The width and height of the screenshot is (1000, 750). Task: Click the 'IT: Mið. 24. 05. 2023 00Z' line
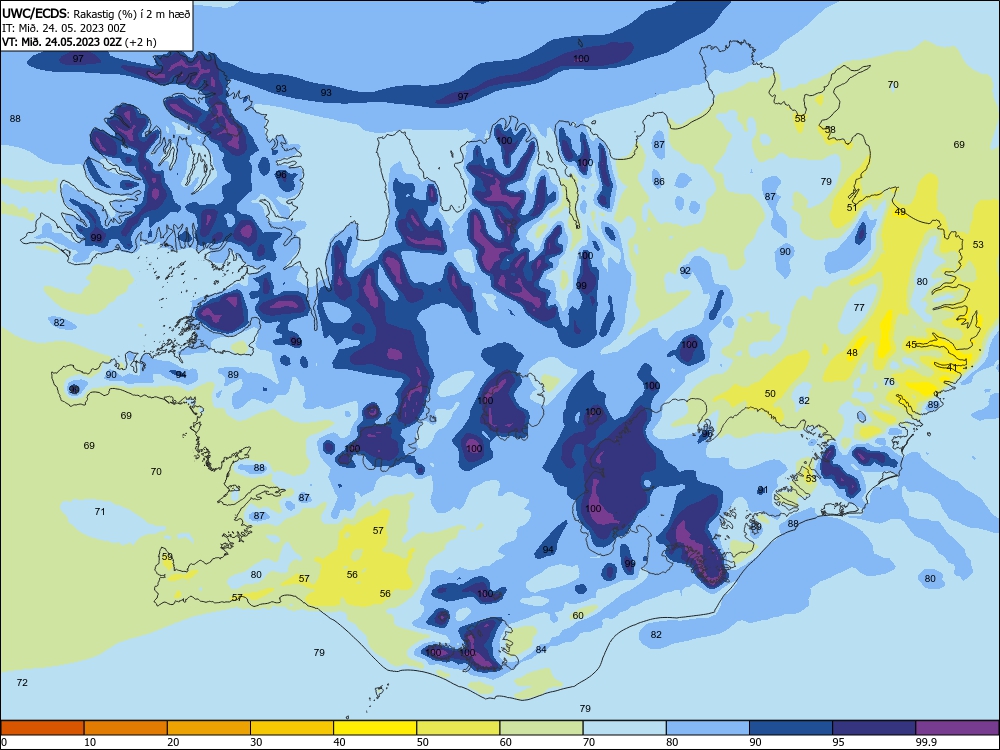point(64,28)
